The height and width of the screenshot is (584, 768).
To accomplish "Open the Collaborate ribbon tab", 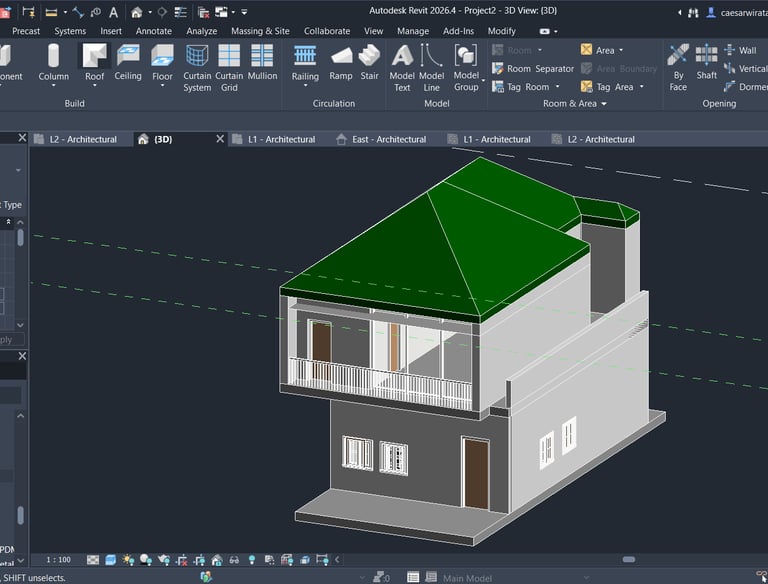I will [327, 31].
